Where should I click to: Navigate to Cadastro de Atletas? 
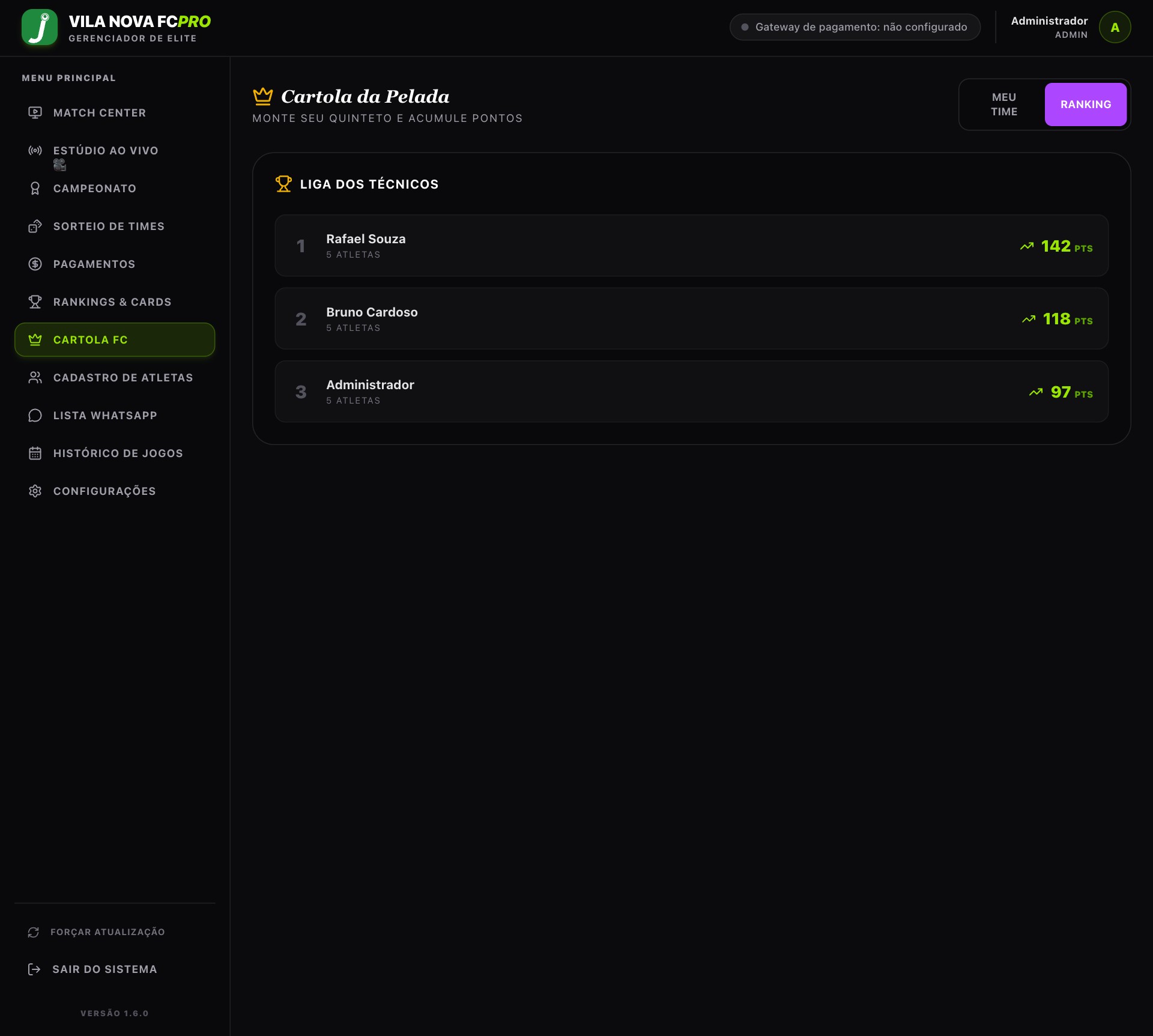pyautogui.click(x=115, y=378)
